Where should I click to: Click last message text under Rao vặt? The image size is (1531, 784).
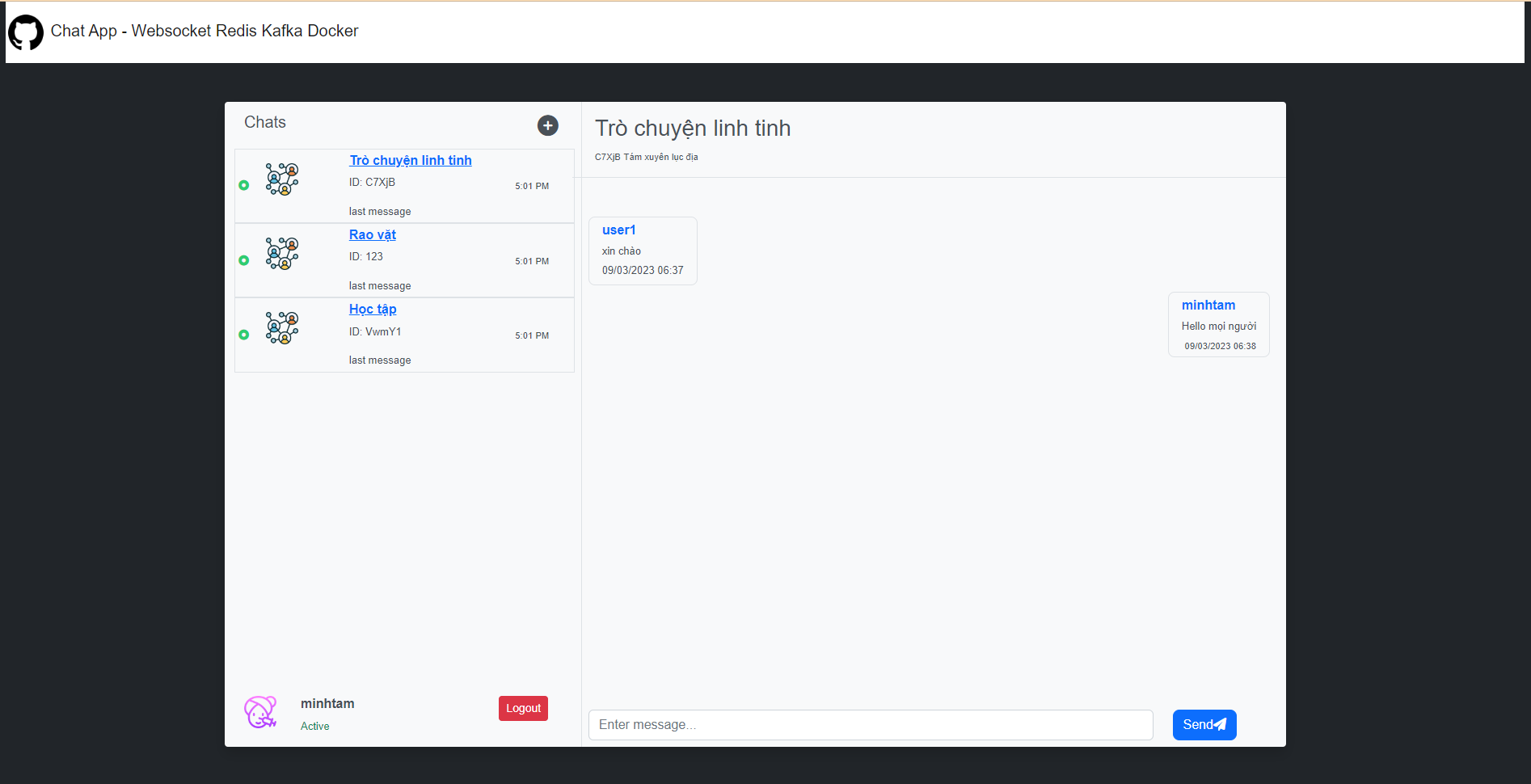(380, 286)
